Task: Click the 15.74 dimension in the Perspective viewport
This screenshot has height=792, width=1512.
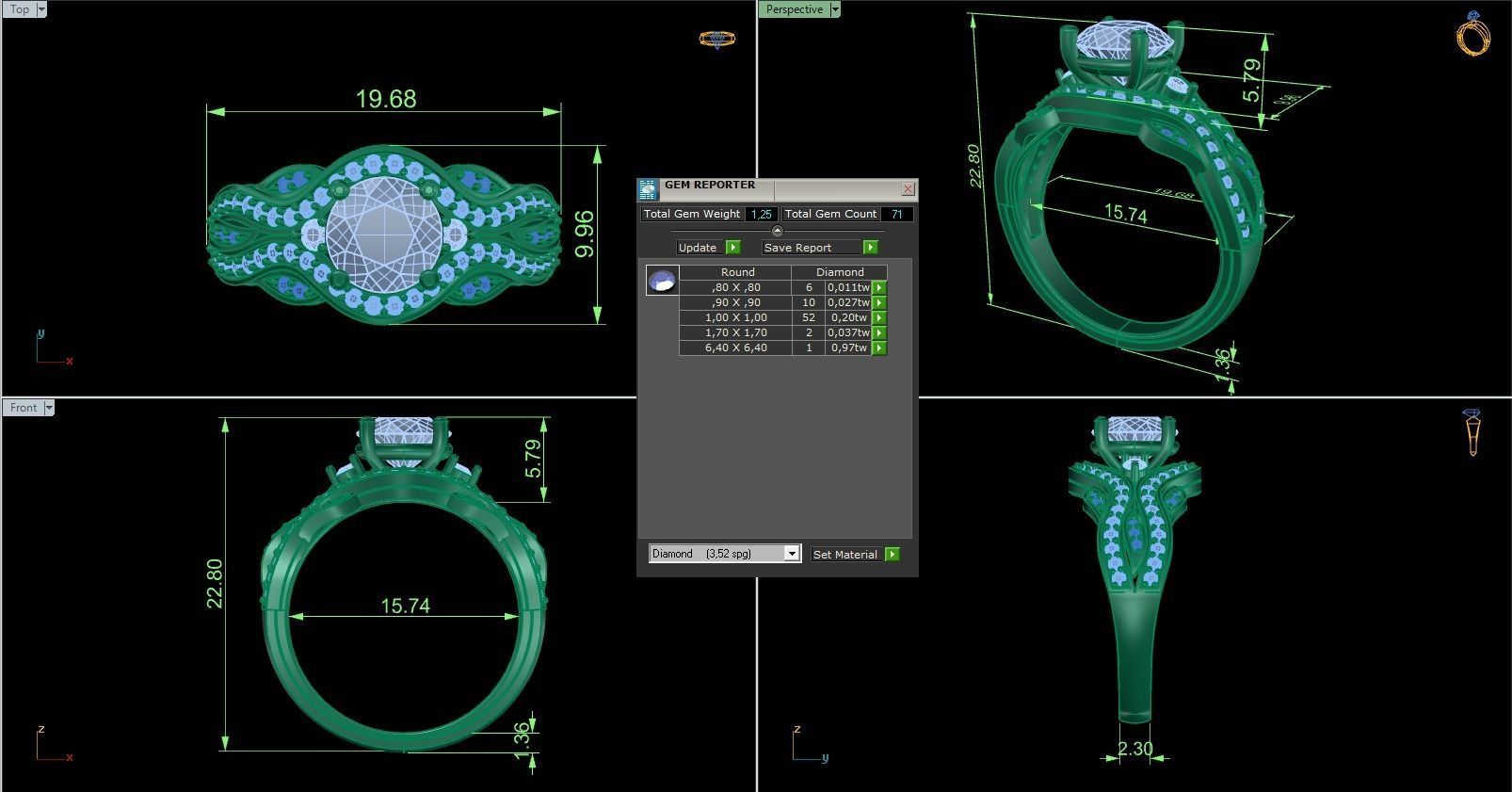Action: [1126, 214]
